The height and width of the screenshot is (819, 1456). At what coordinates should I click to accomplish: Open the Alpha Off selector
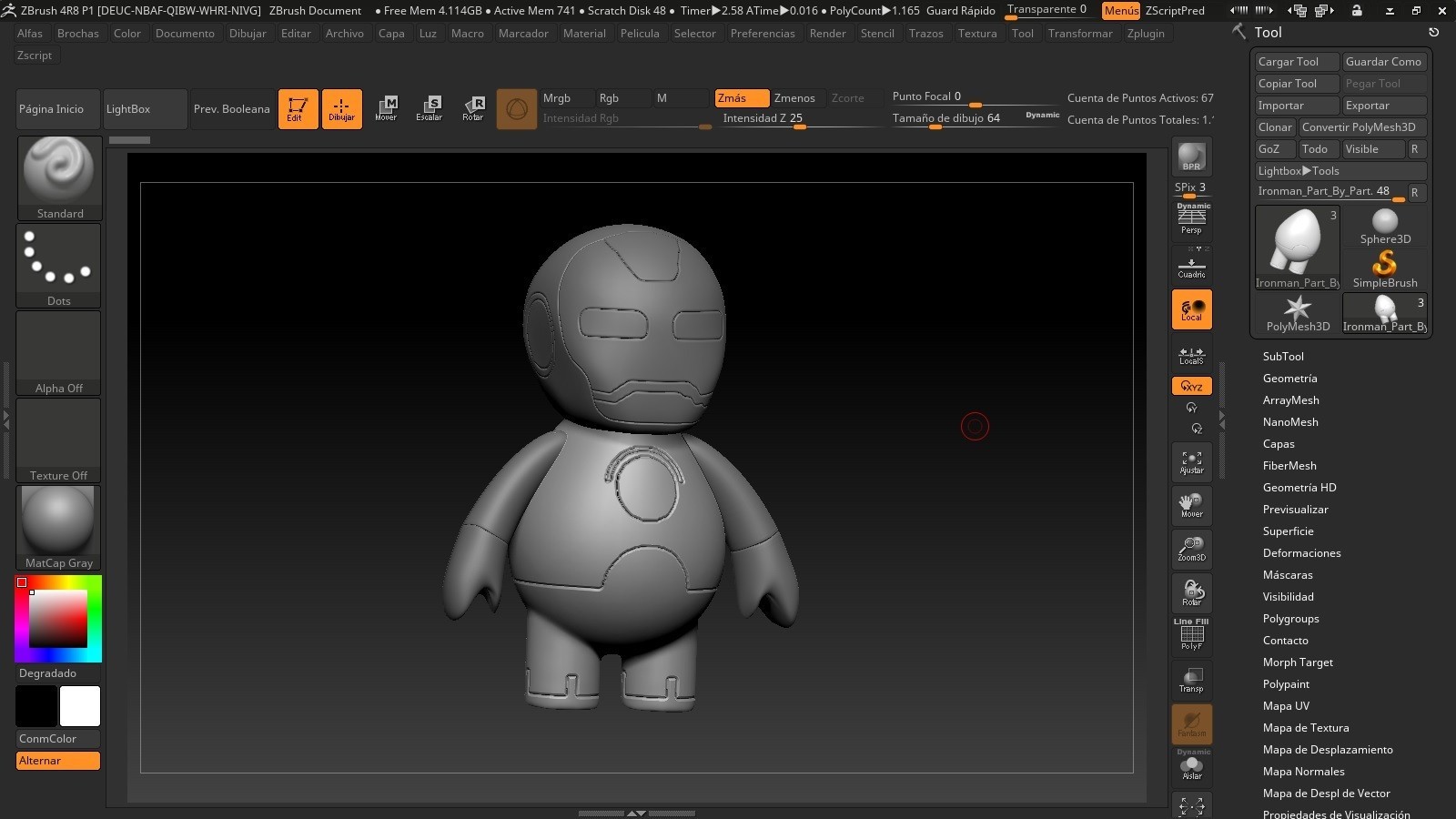click(x=59, y=353)
